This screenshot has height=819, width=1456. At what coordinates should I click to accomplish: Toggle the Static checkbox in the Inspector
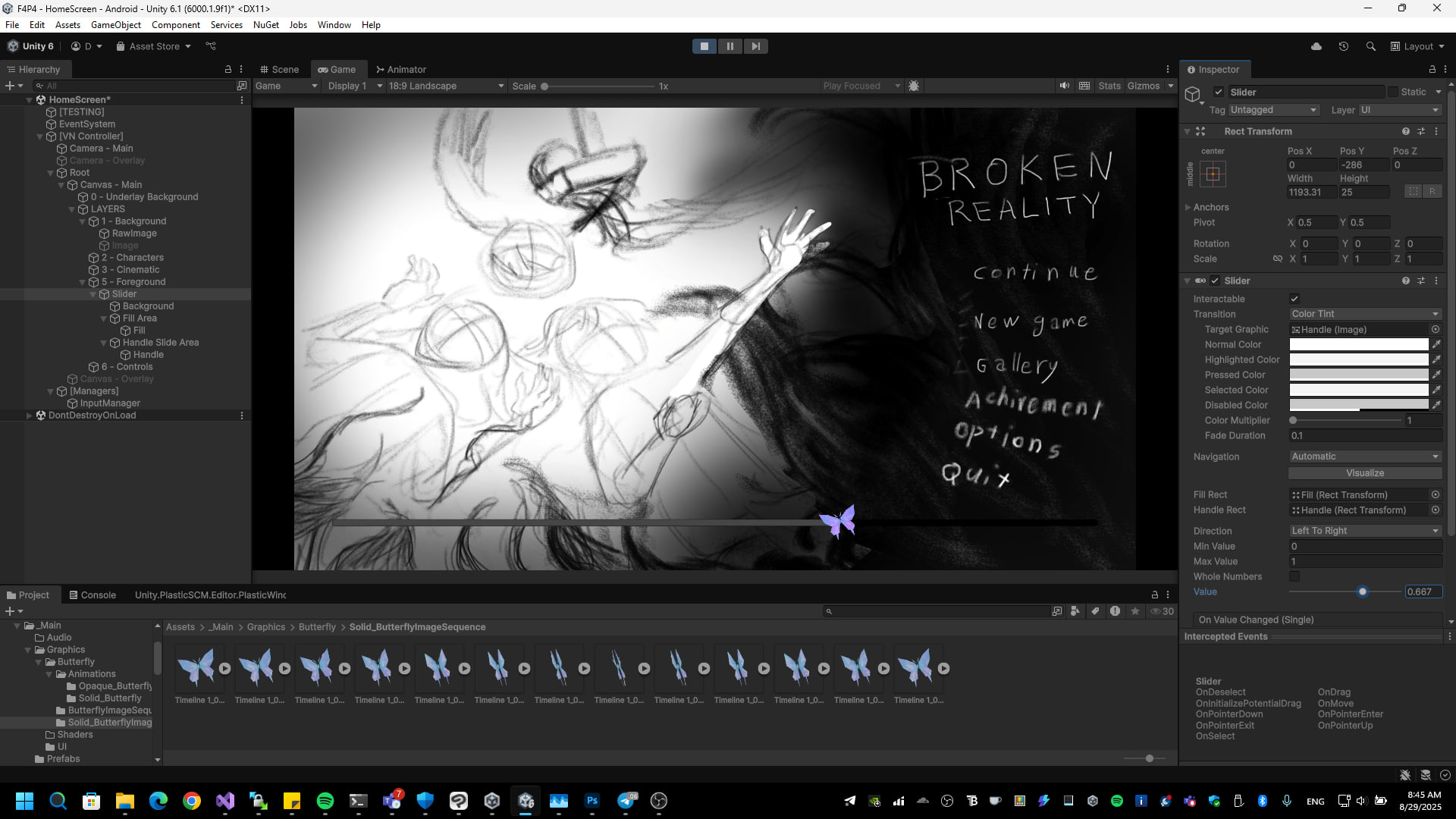pyautogui.click(x=1393, y=92)
